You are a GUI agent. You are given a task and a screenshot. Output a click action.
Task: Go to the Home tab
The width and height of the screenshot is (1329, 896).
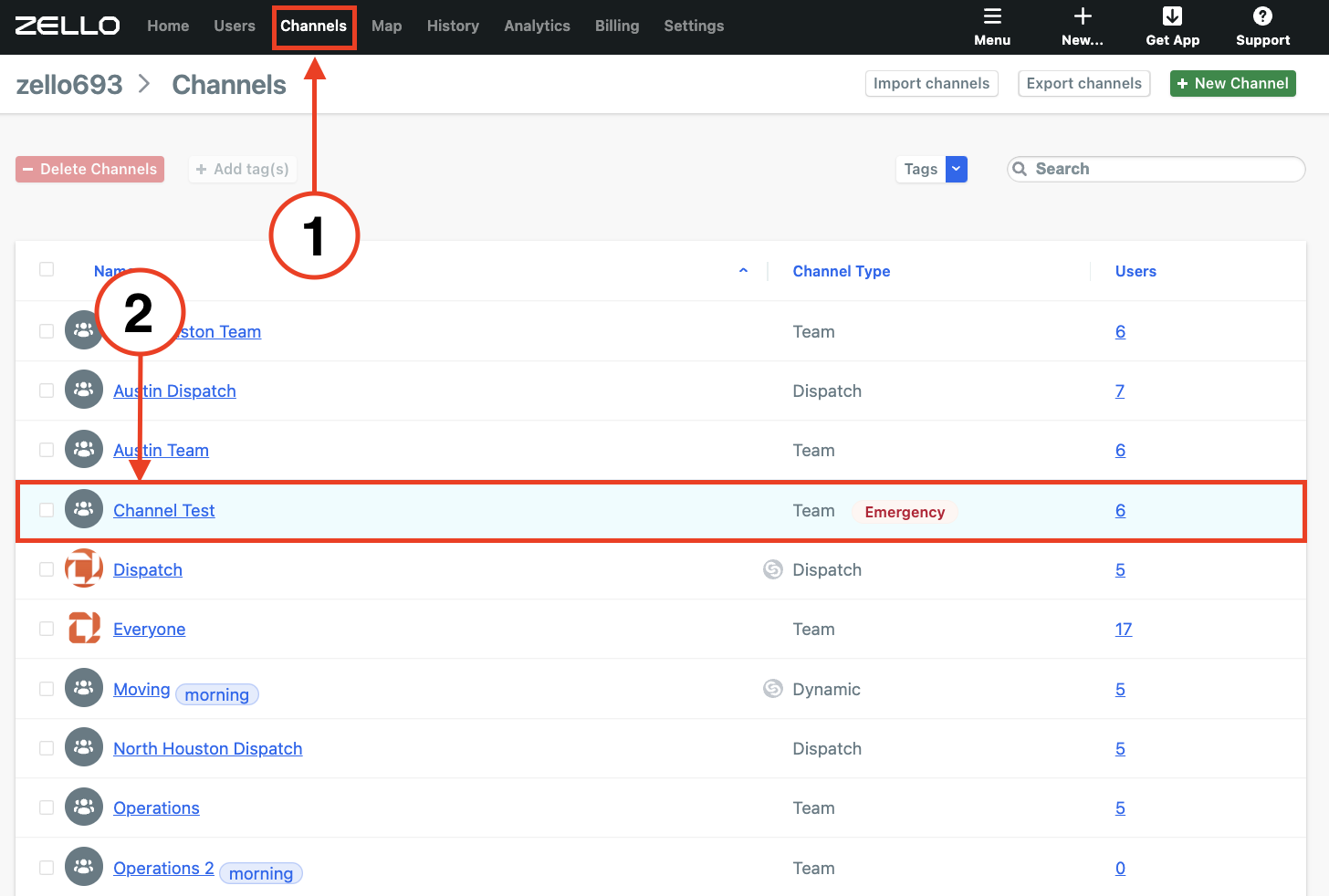tap(168, 26)
